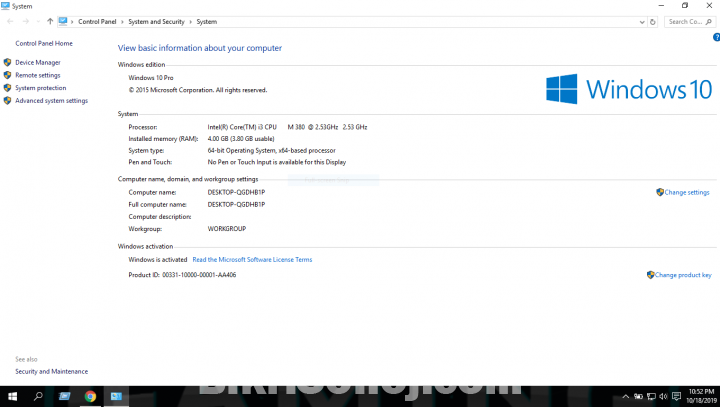Click the address bar refresh button
This screenshot has height=407, width=720.
tap(652, 22)
